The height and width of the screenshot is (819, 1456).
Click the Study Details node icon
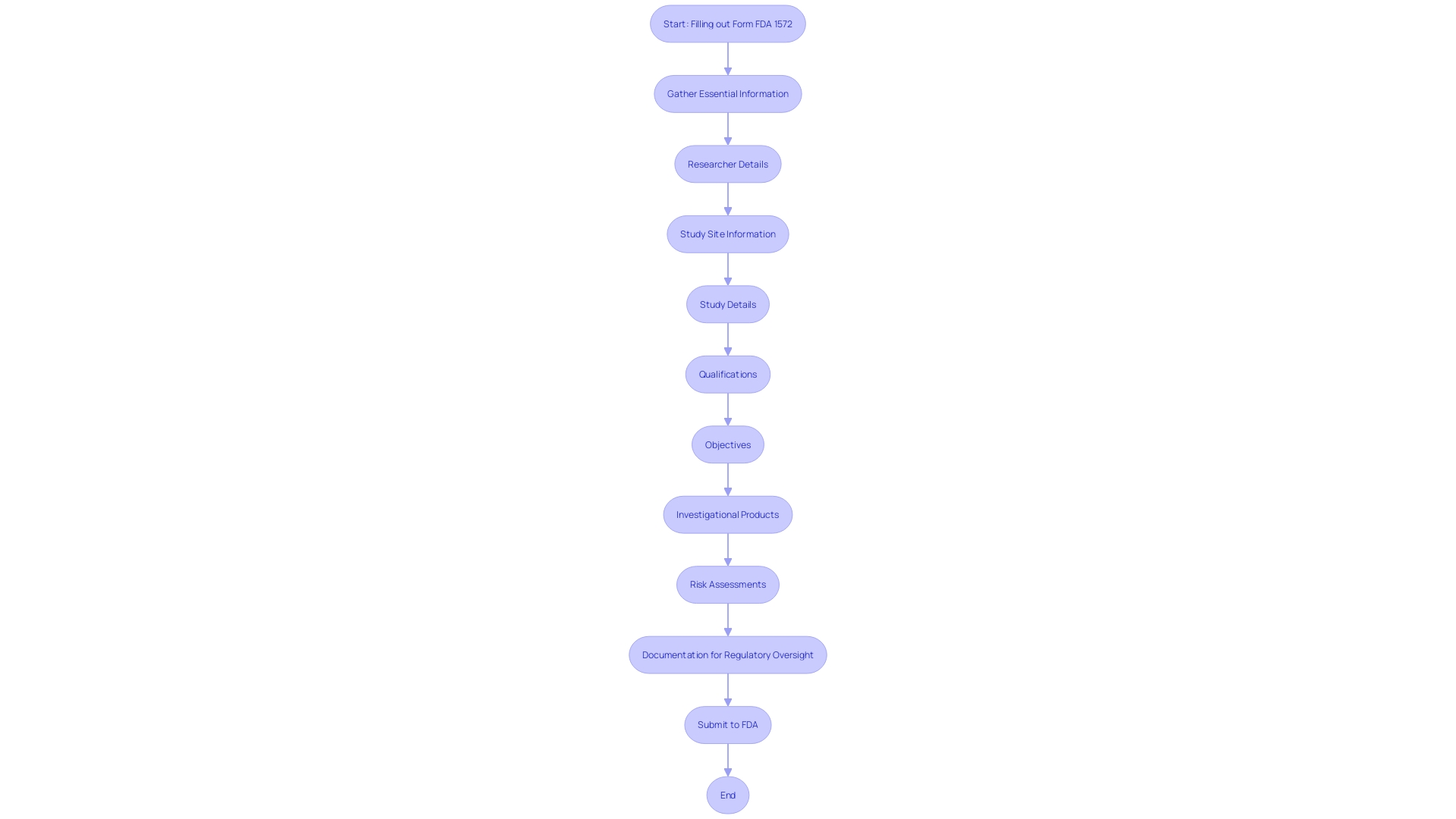pyautogui.click(x=728, y=304)
